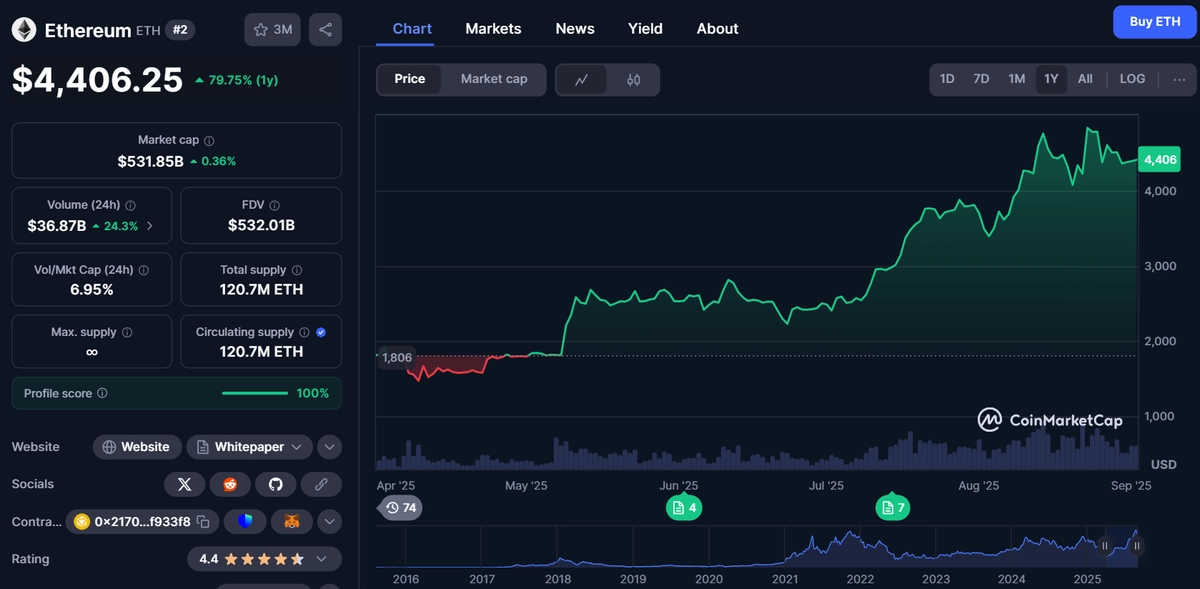Screen dimensions: 1200x589
Task: Open the Reddit social link icon
Action: pyautogui.click(x=230, y=484)
